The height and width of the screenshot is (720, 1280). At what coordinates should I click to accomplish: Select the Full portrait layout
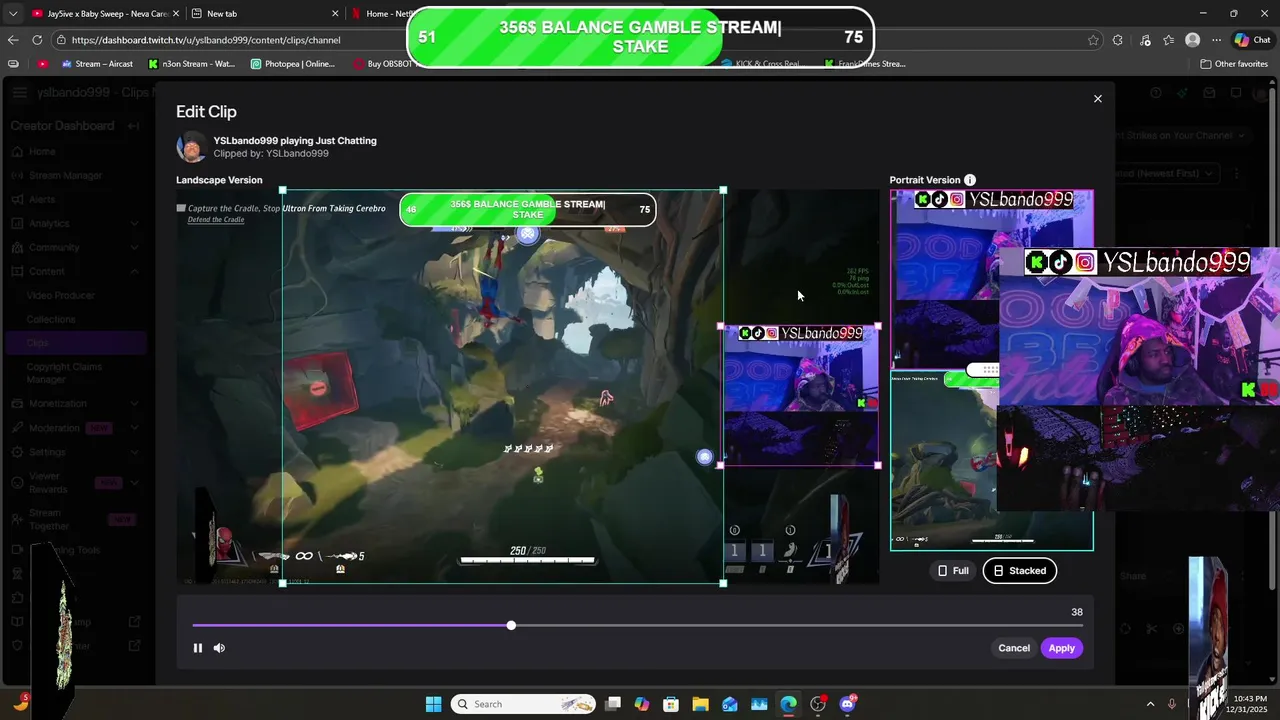pos(952,571)
